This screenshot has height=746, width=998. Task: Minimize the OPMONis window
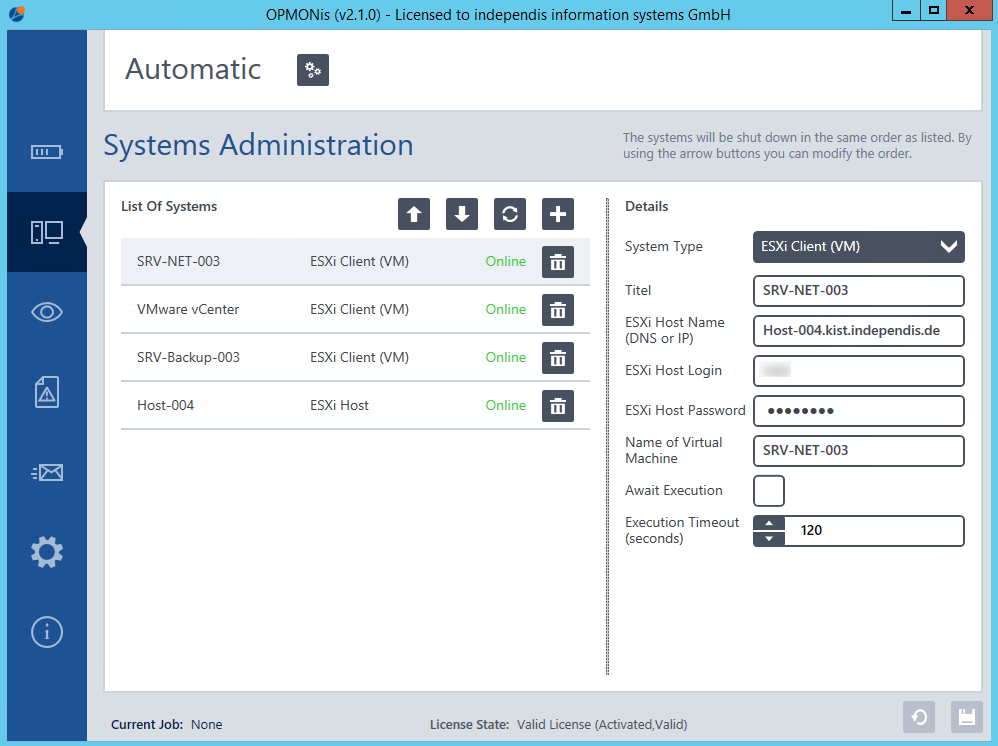(x=906, y=10)
